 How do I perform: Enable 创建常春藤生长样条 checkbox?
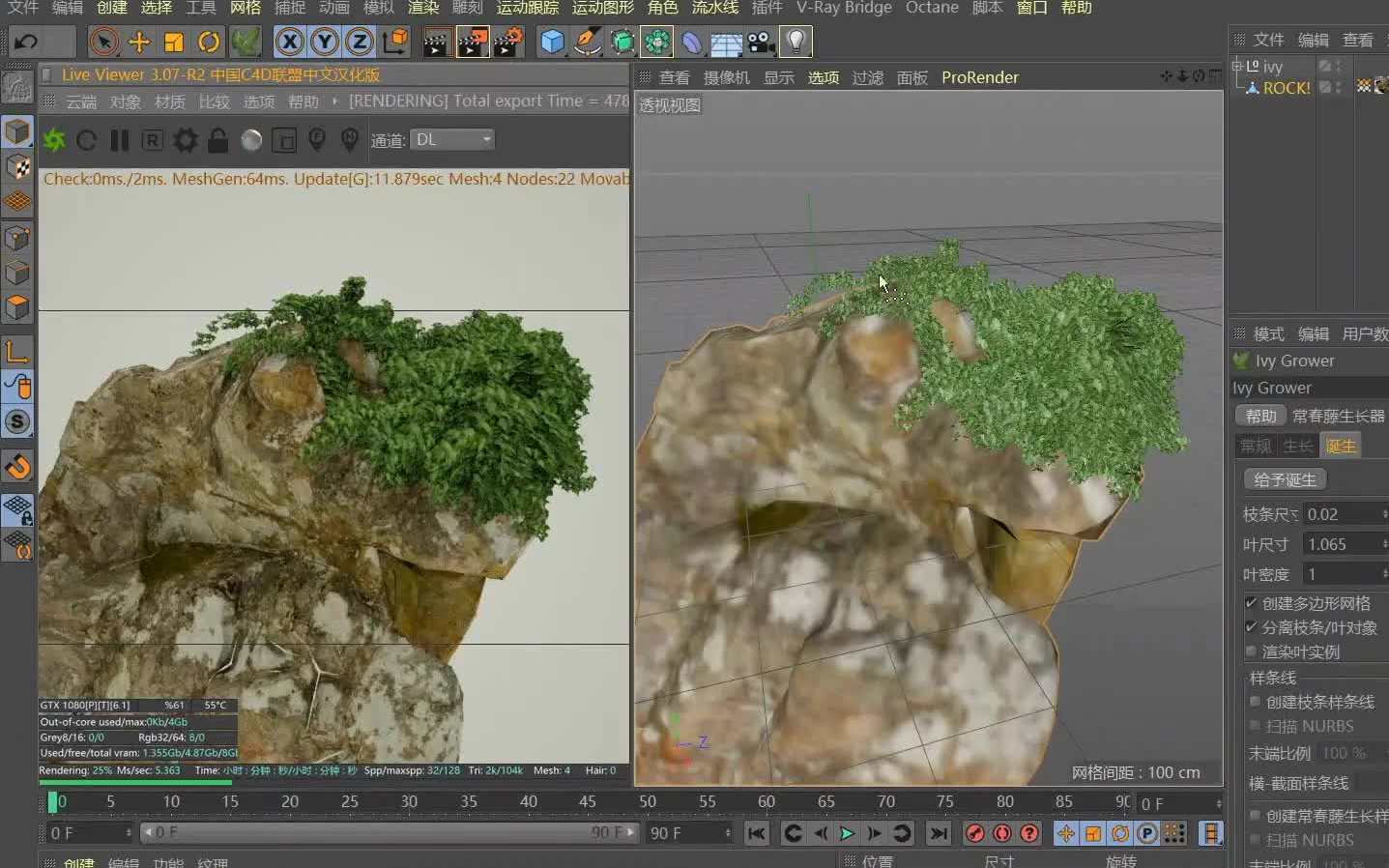[1255, 816]
